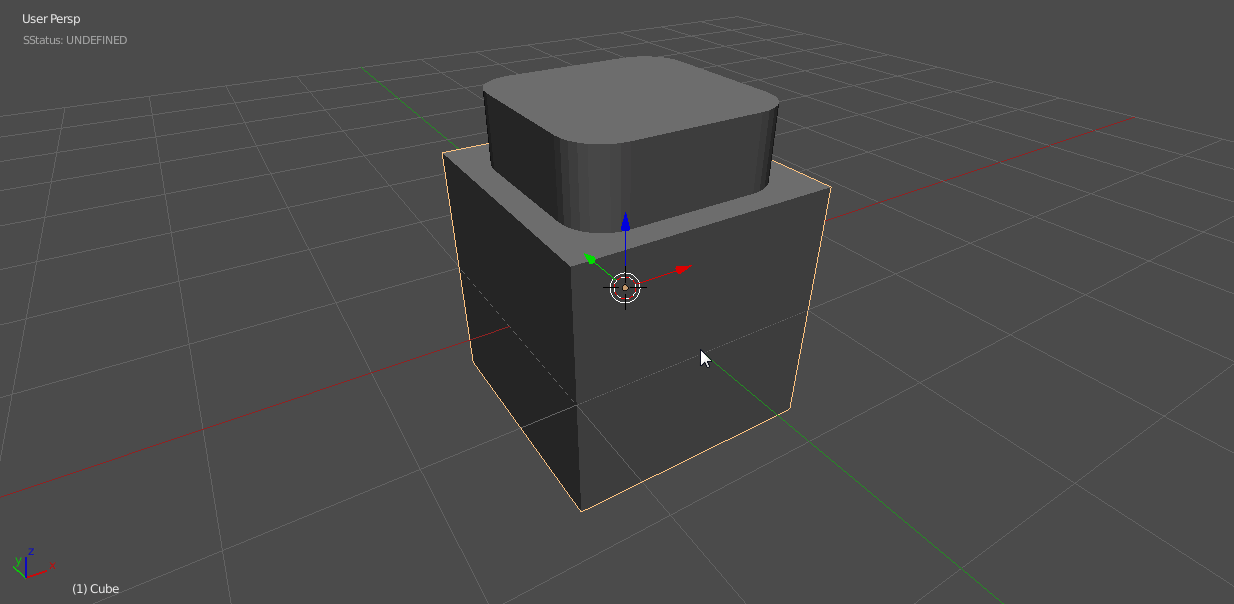The image size is (1234, 604).
Task: Click the 'SStatus: UNDEFINED' text
Action: click(75, 40)
